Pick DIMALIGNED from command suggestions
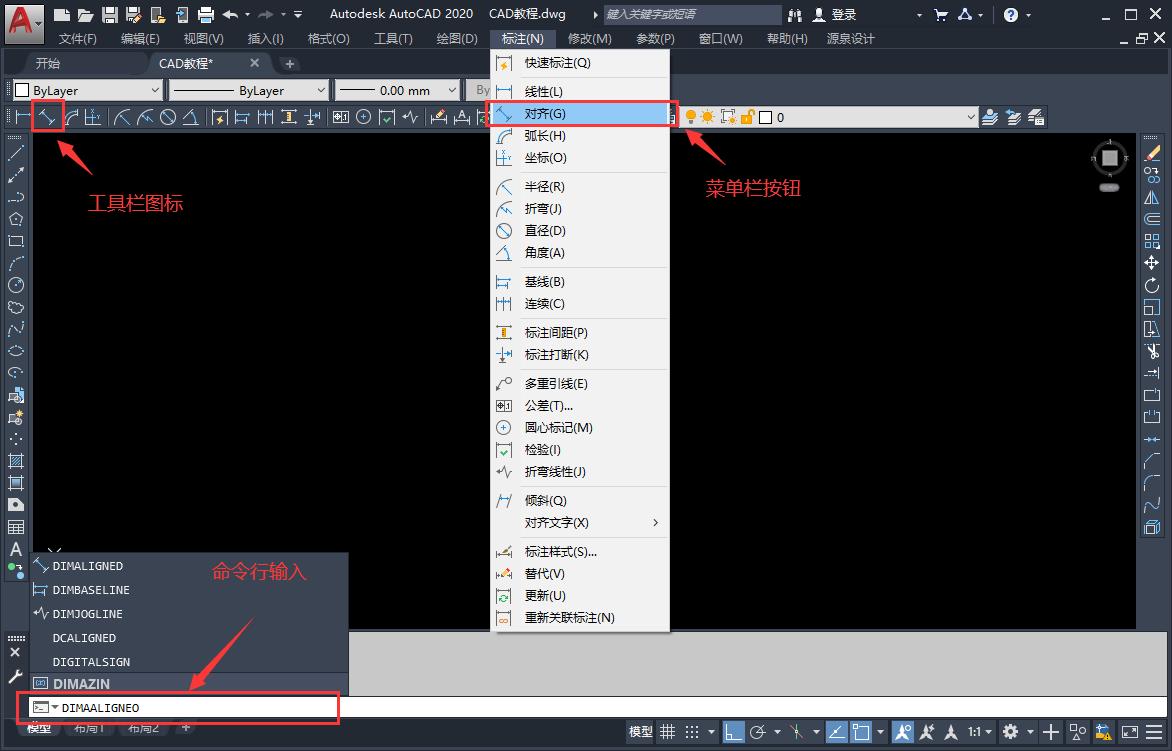The image size is (1172, 751). pyautogui.click(x=189, y=566)
